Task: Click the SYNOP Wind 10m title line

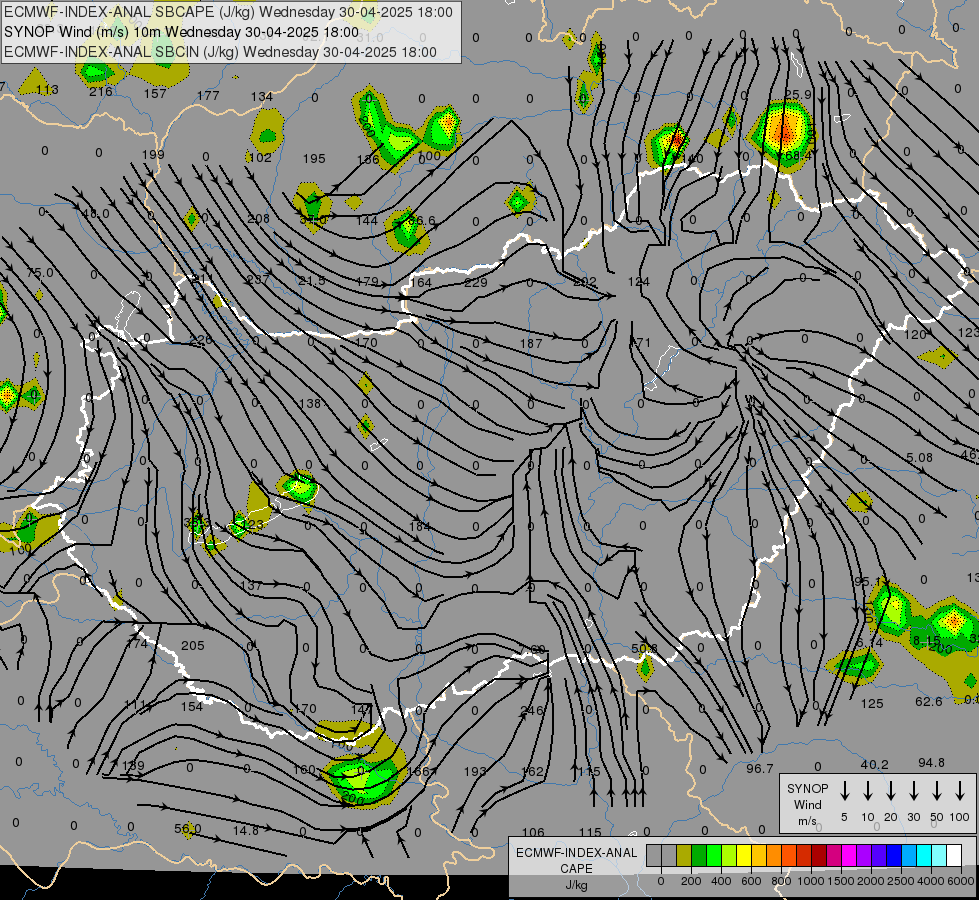Action: click(181, 32)
